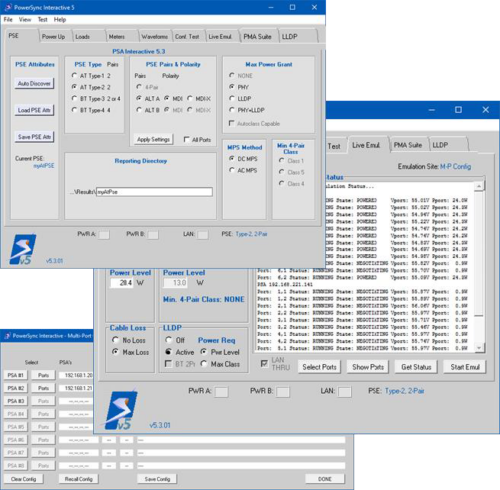Check the All Ports checkbox
The image size is (500, 490).
[x=187, y=139]
